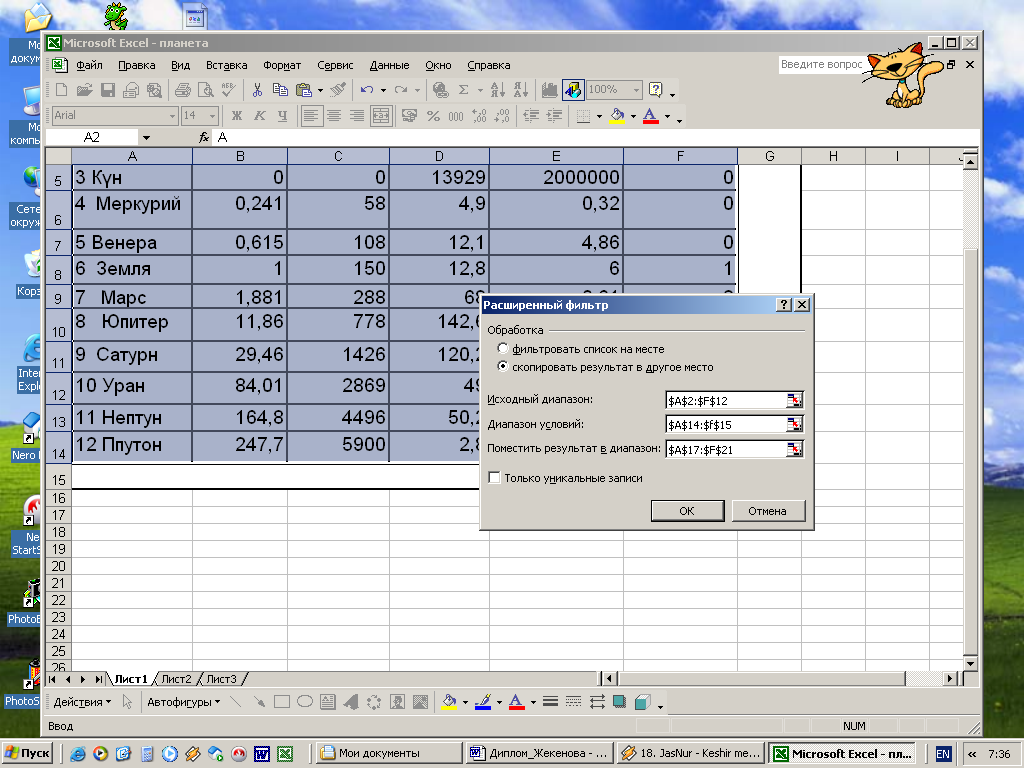Viewport: 1024px width, 768px height.
Task: Click the Format Painter brush icon
Action: (338, 90)
